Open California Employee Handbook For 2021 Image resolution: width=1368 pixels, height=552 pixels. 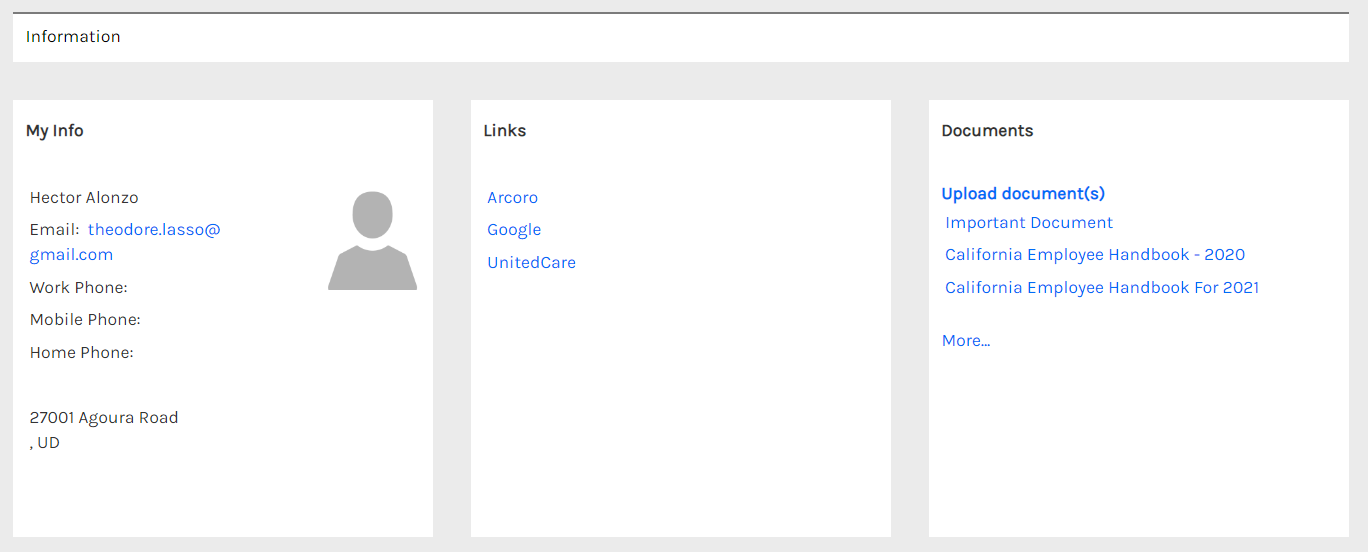[x=1102, y=288]
